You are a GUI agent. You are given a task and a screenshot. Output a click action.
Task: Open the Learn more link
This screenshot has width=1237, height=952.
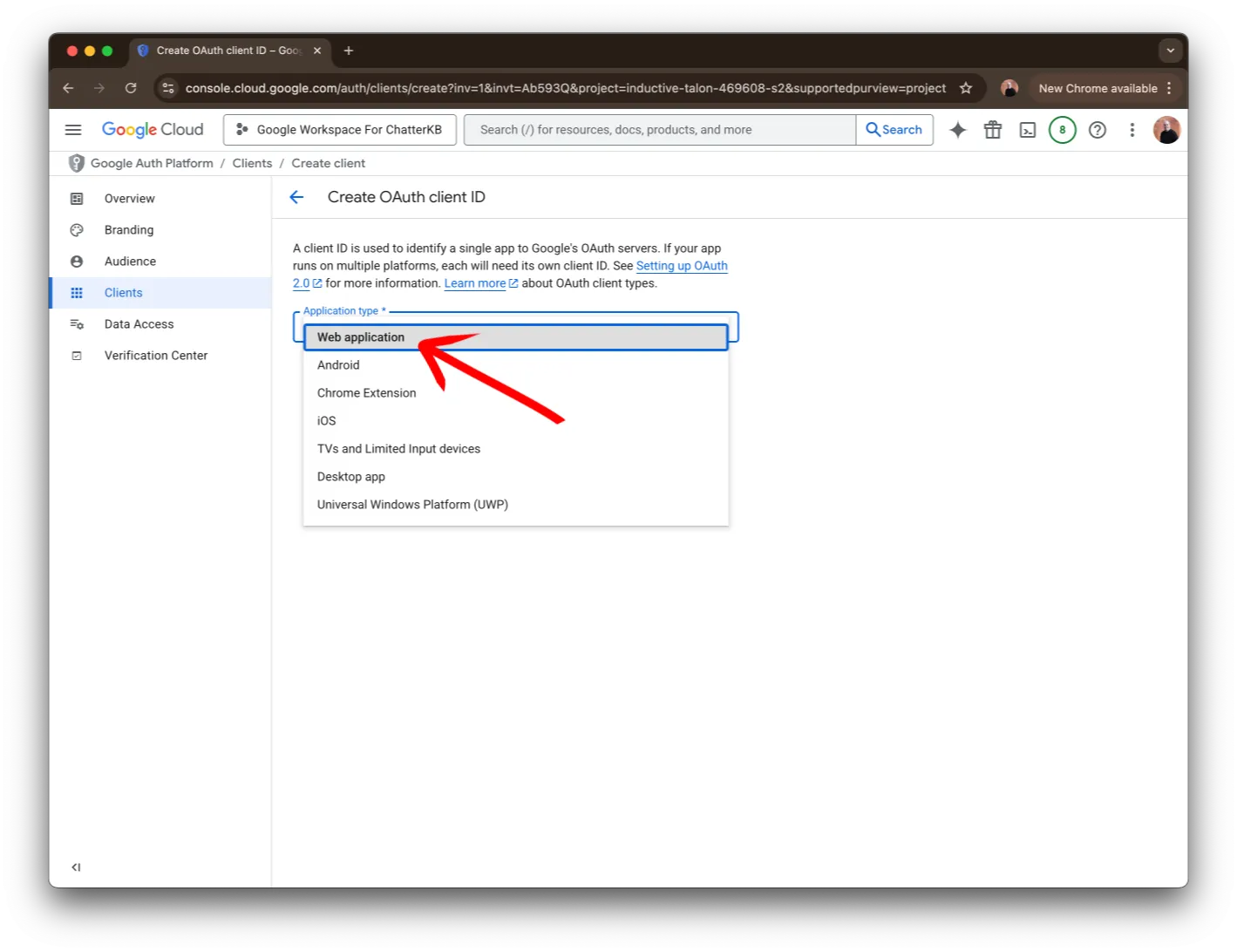[481, 283]
